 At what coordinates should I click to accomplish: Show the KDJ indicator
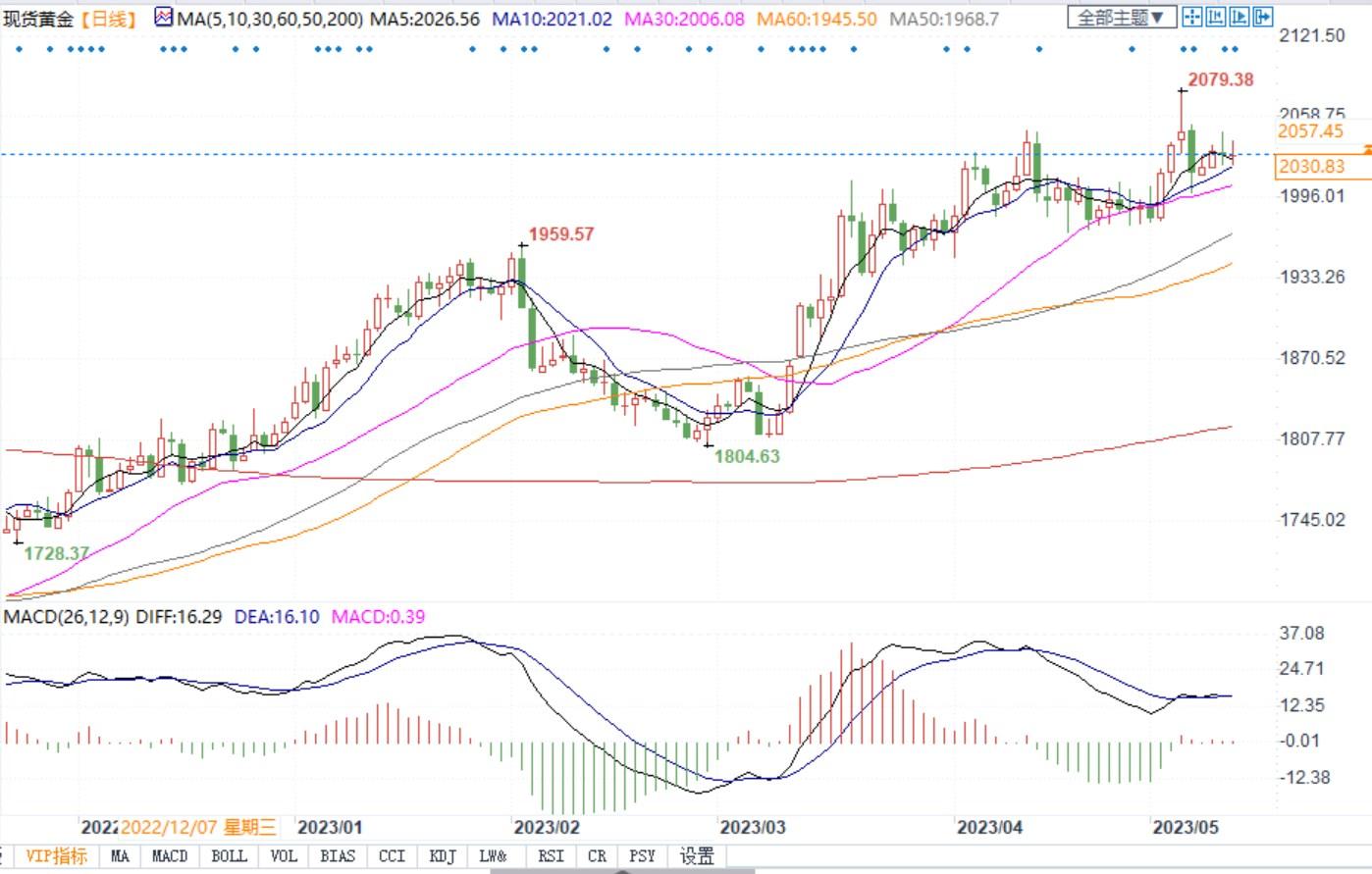[x=443, y=855]
